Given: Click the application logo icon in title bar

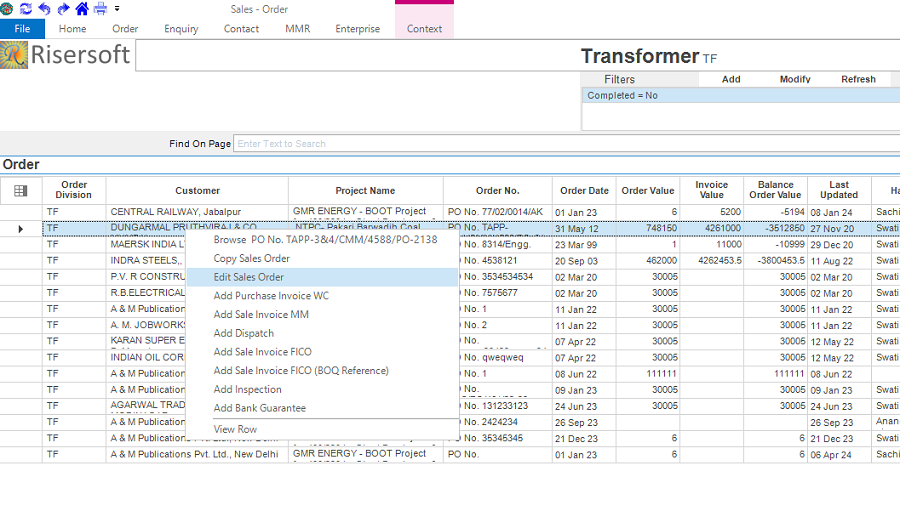Looking at the screenshot, I should 6,9.
